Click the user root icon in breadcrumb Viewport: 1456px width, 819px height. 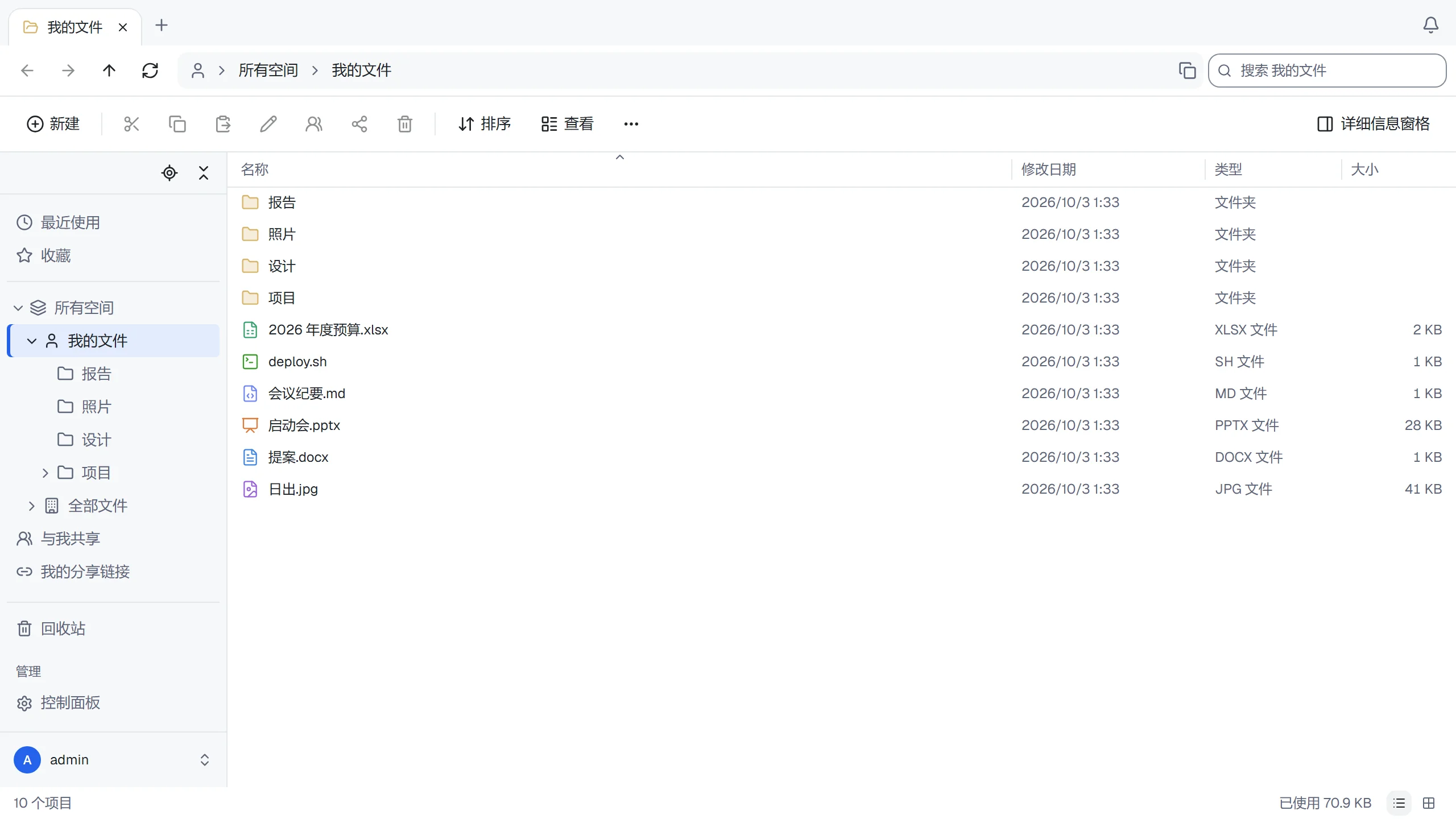(198, 71)
